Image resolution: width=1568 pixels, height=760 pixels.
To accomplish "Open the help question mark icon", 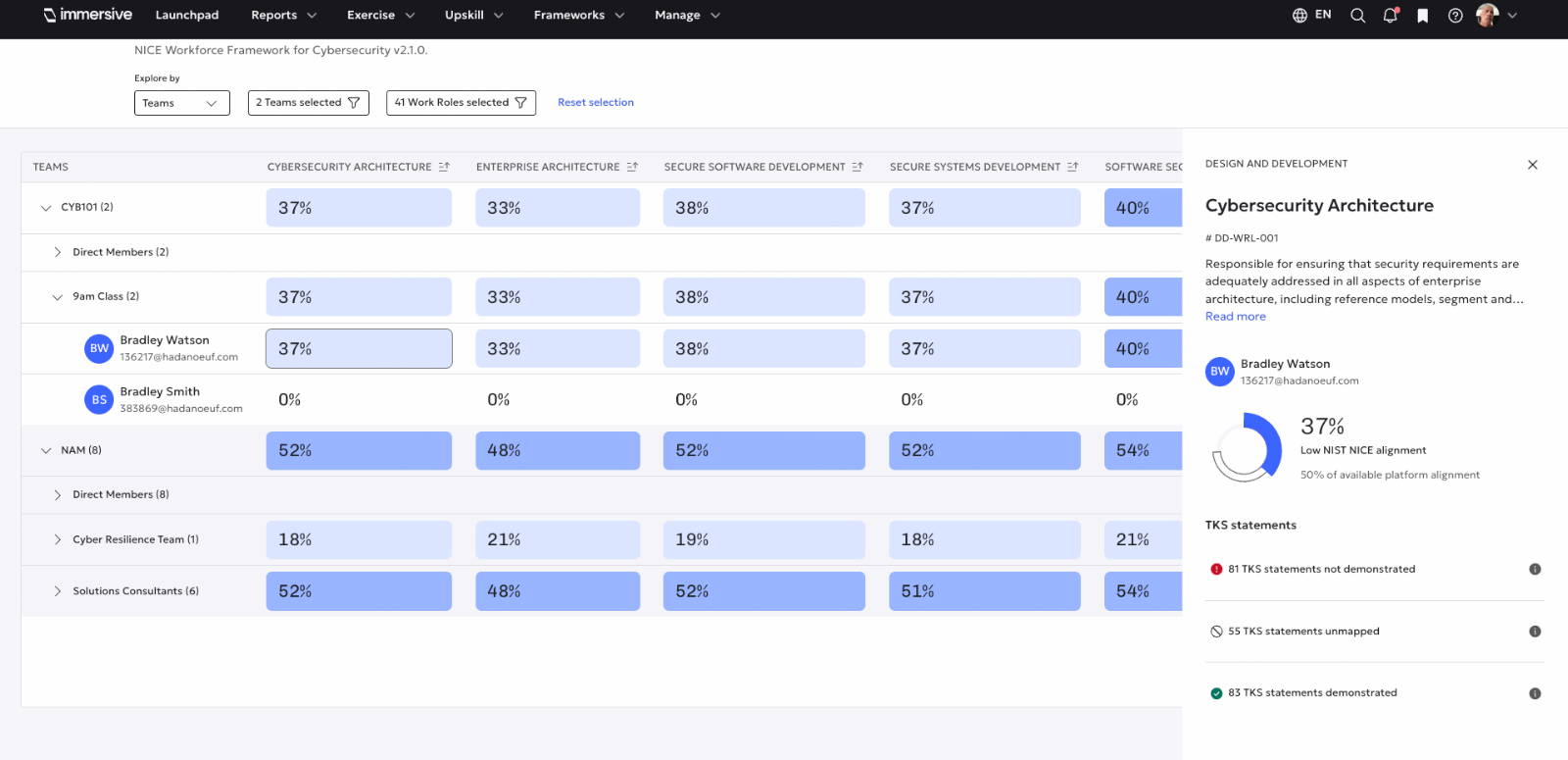I will (x=1455, y=15).
